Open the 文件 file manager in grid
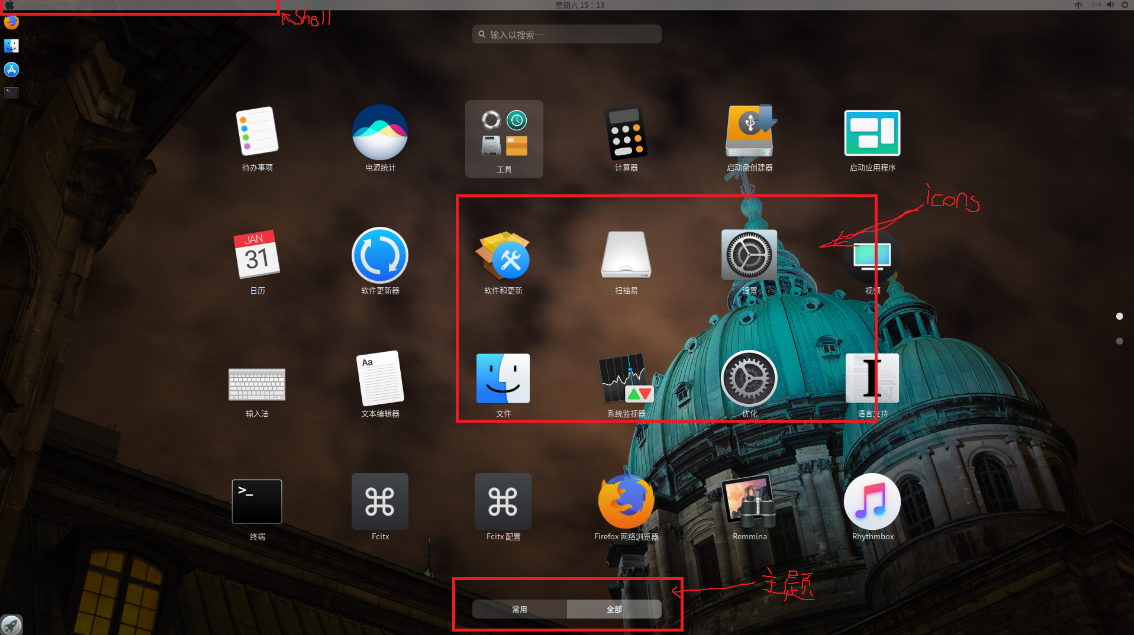The image size is (1134, 635). click(x=503, y=378)
